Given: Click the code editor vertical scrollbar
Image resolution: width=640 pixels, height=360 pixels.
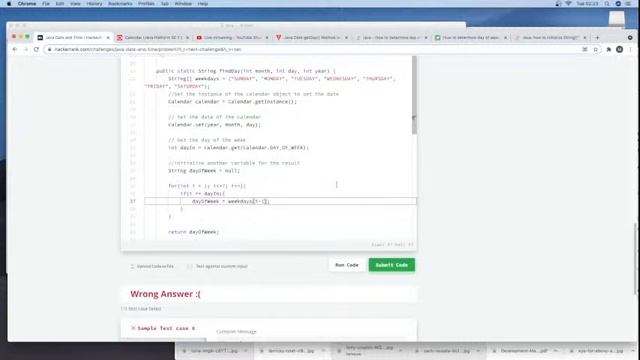Looking at the screenshot, I should tap(414, 96).
